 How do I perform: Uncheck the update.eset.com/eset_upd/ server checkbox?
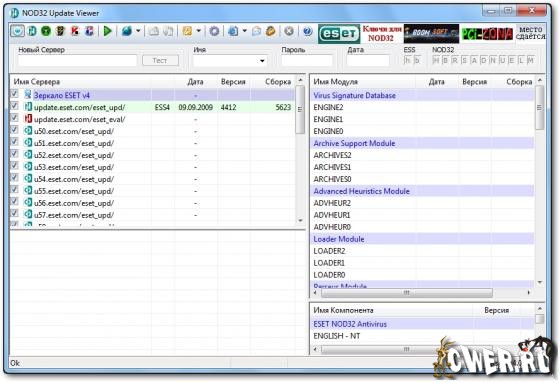click(14, 106)
